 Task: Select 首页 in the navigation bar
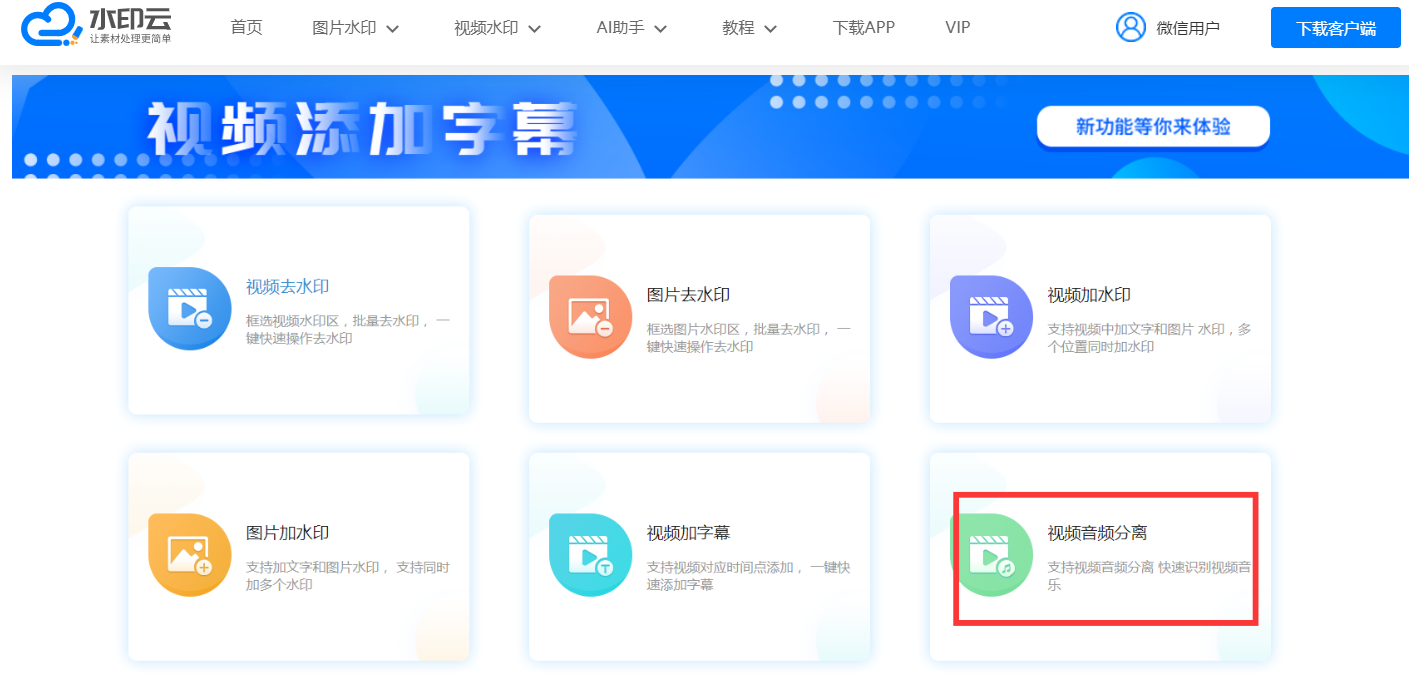point(246,28)
